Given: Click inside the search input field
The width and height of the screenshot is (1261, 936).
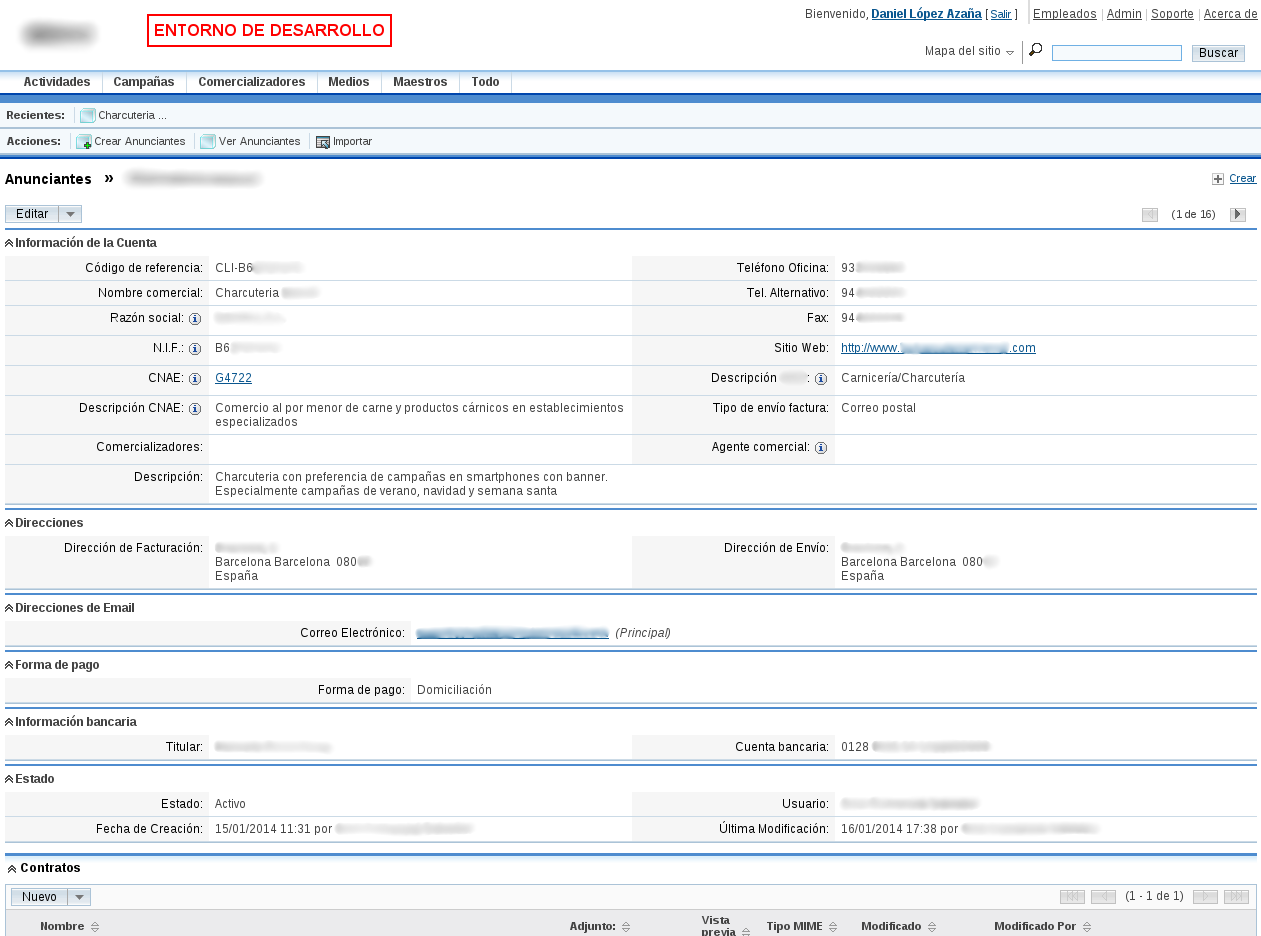Looking at the screenshot, I should click(1117, 52).
